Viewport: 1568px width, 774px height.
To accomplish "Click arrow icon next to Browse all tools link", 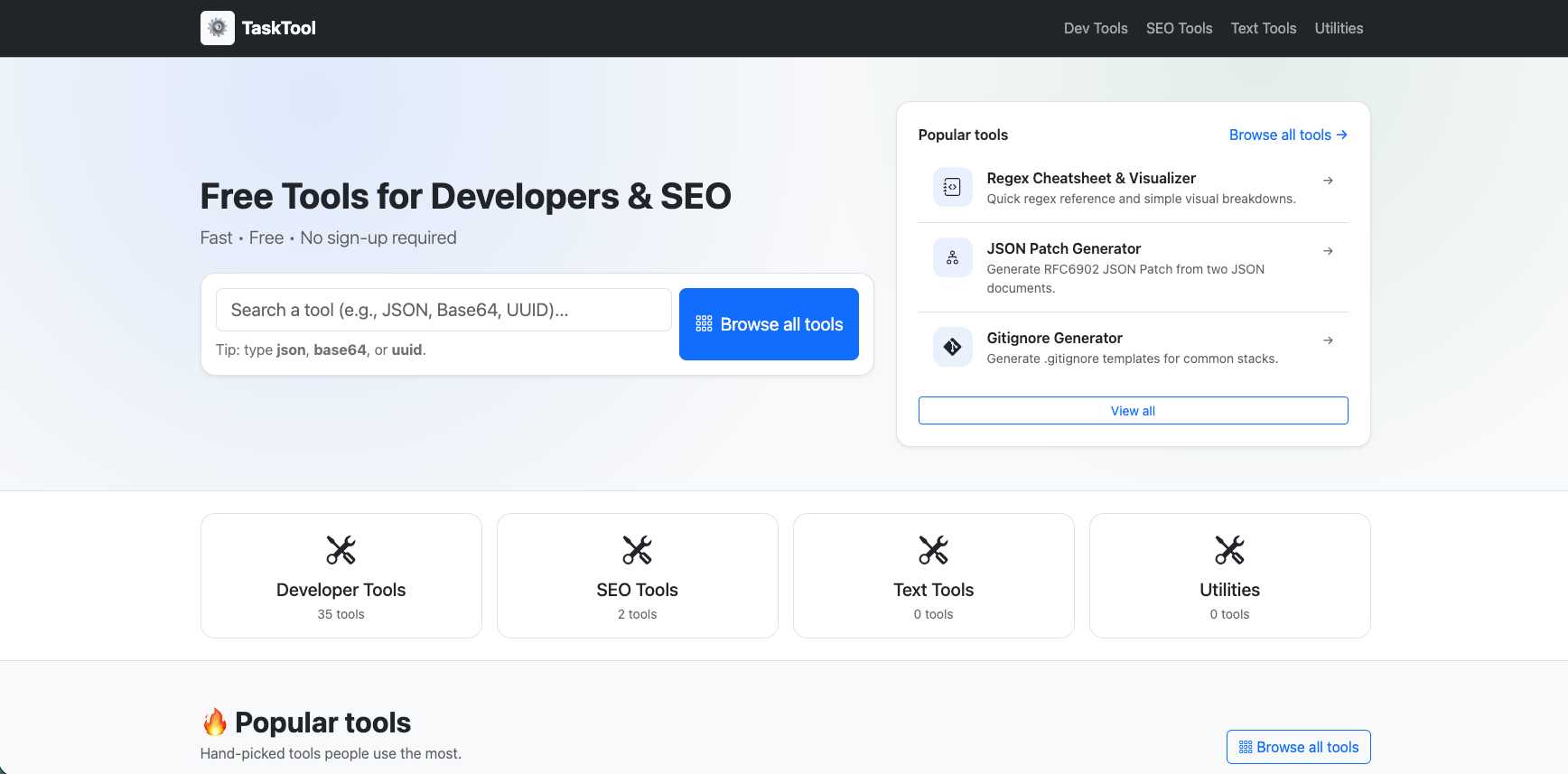I will click(x=1342, y=135).
